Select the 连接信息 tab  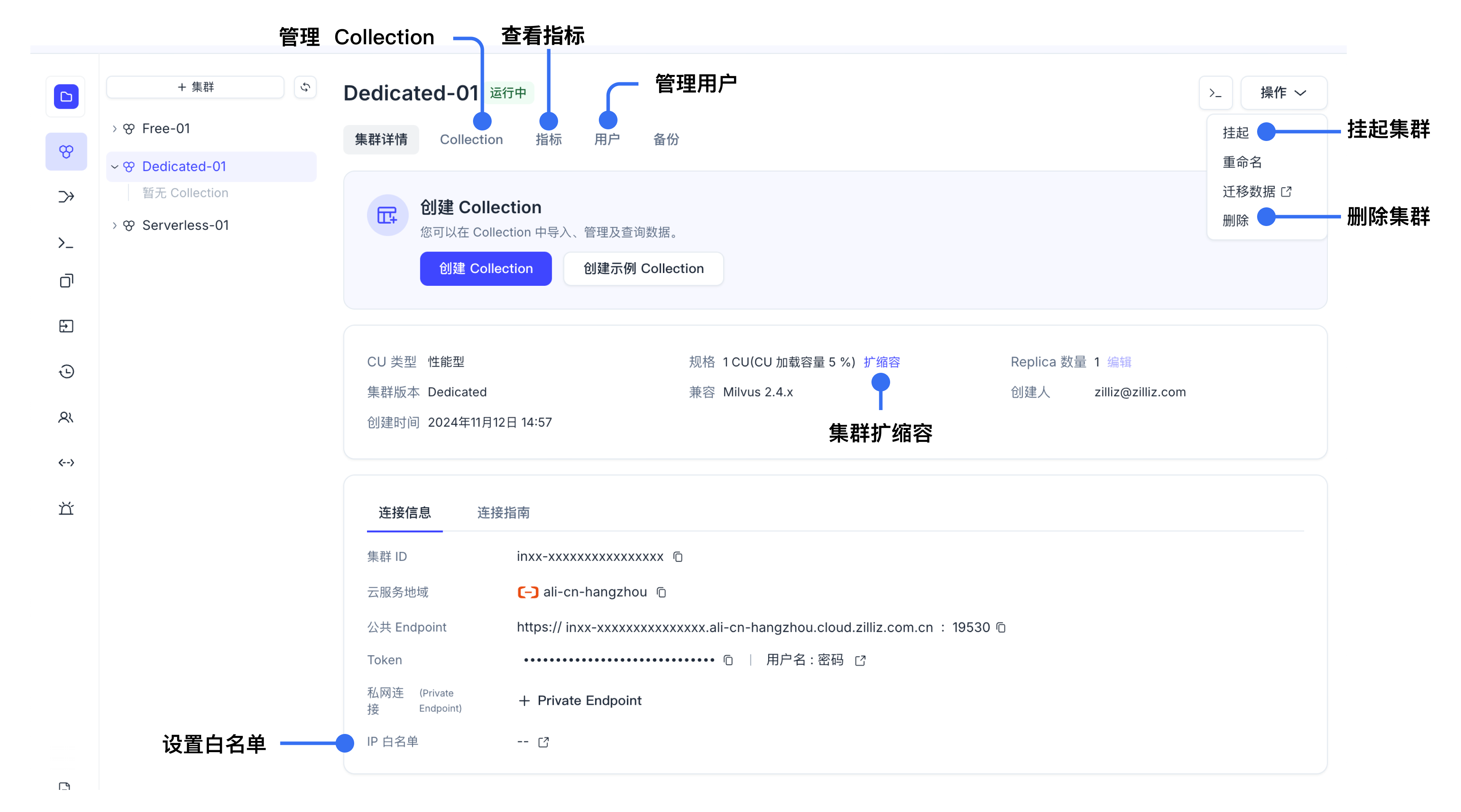(x=404, y=513)
